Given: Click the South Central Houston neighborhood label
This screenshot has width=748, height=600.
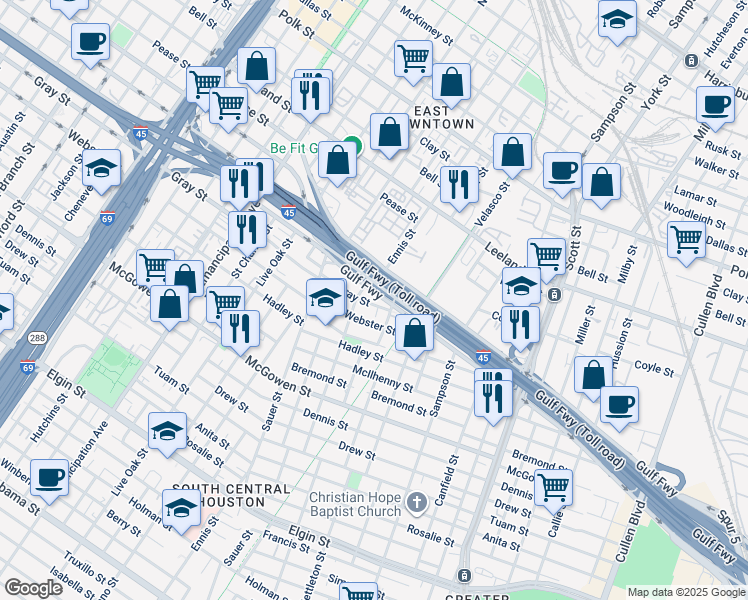Looking at the screenshot, I should pos(231,496).
